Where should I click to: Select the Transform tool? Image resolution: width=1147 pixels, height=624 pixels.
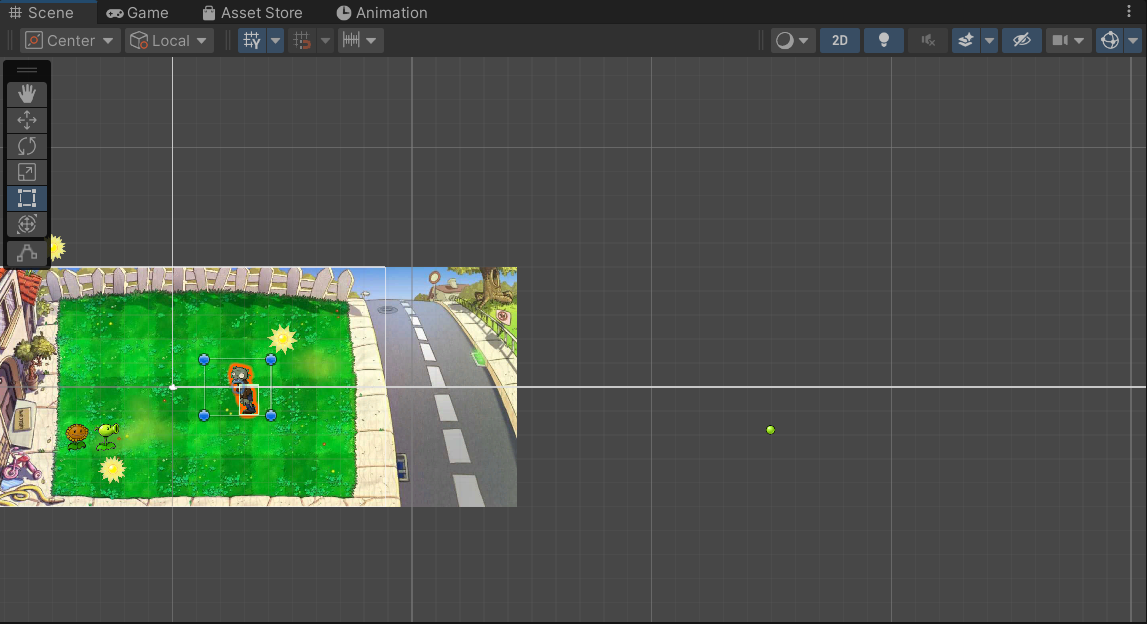(27, 224)
